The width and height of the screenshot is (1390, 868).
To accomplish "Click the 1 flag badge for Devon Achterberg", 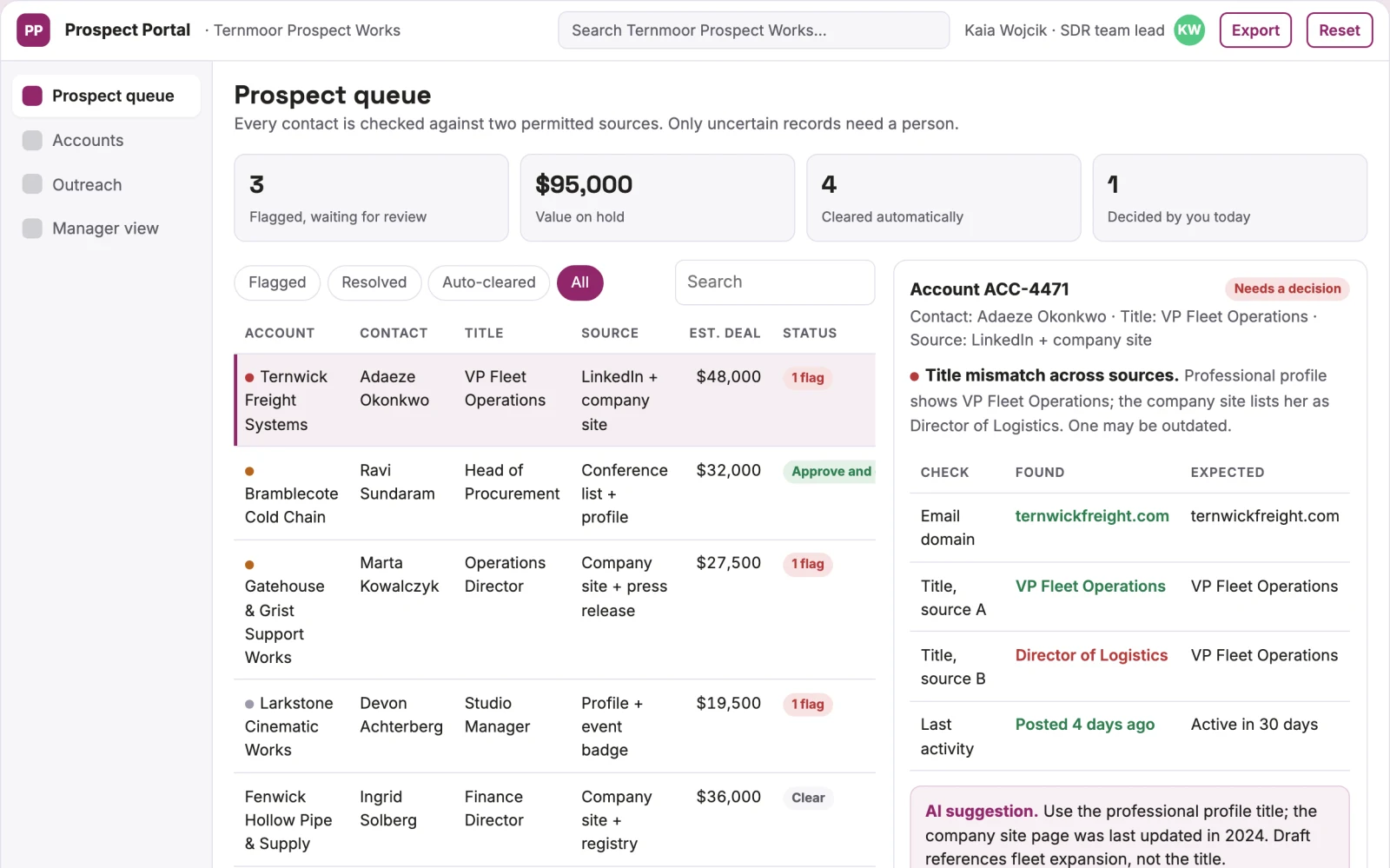I will tap(808, 705).
